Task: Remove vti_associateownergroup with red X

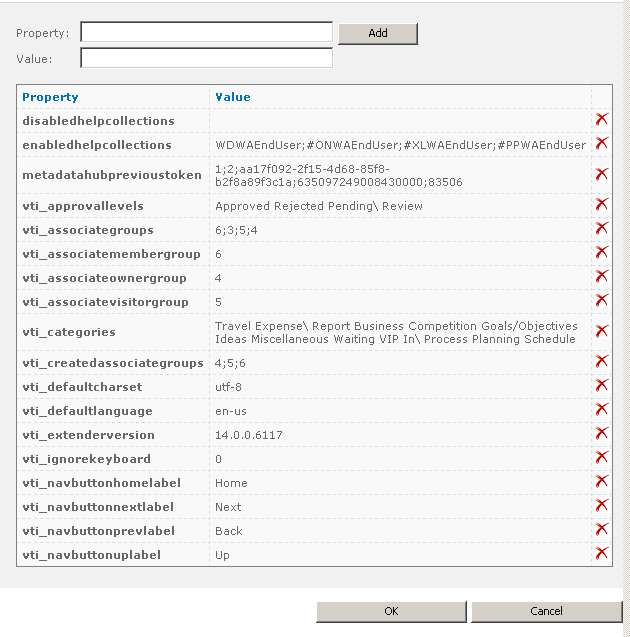Action: (x=602, y=276)
